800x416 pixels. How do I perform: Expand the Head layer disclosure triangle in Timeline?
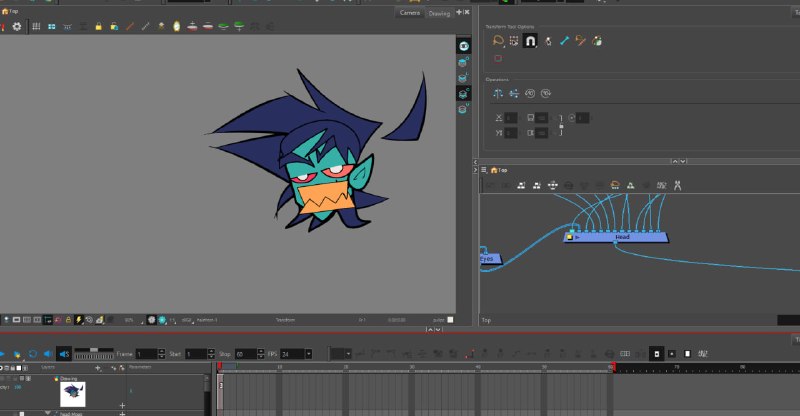tap(48, 413)
